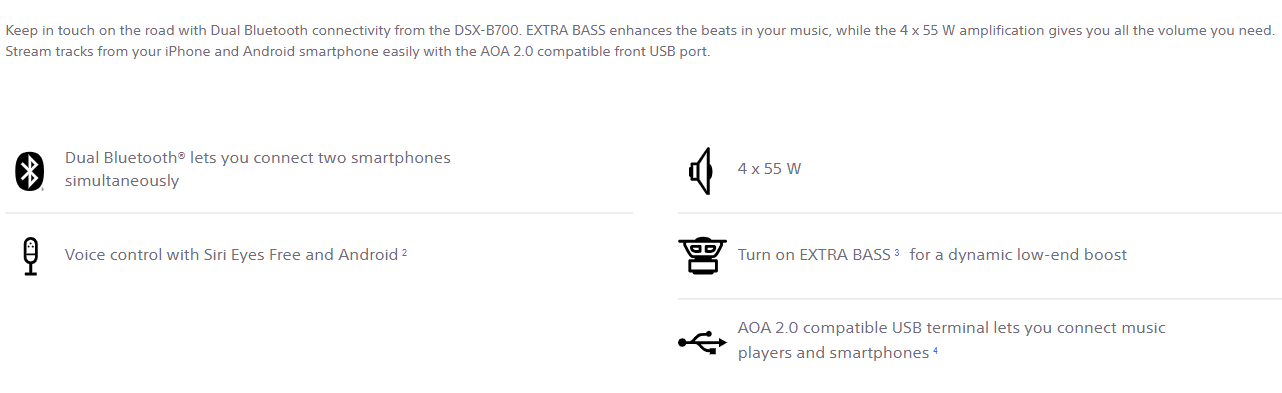Screen dimensions: 1282x393
Task: Select the microphone voice control icon
Action: 30,256
